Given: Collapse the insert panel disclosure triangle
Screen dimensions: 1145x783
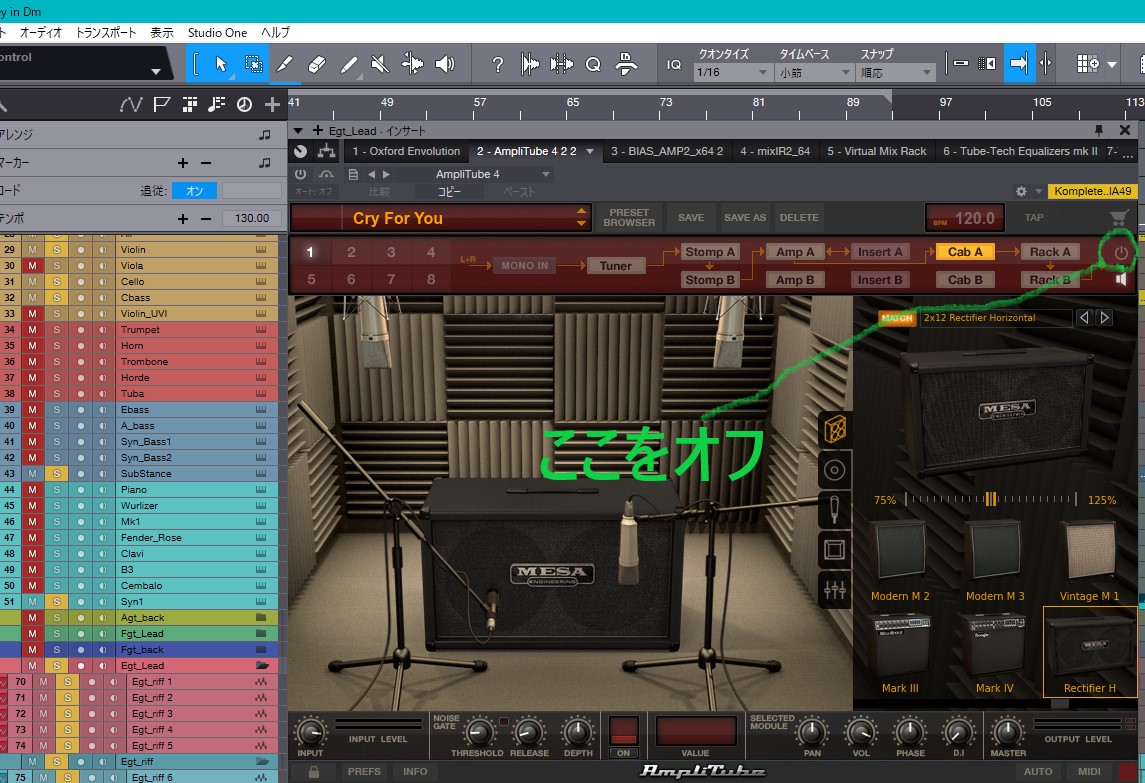Looking at the screenshot, I should point(297,131).
